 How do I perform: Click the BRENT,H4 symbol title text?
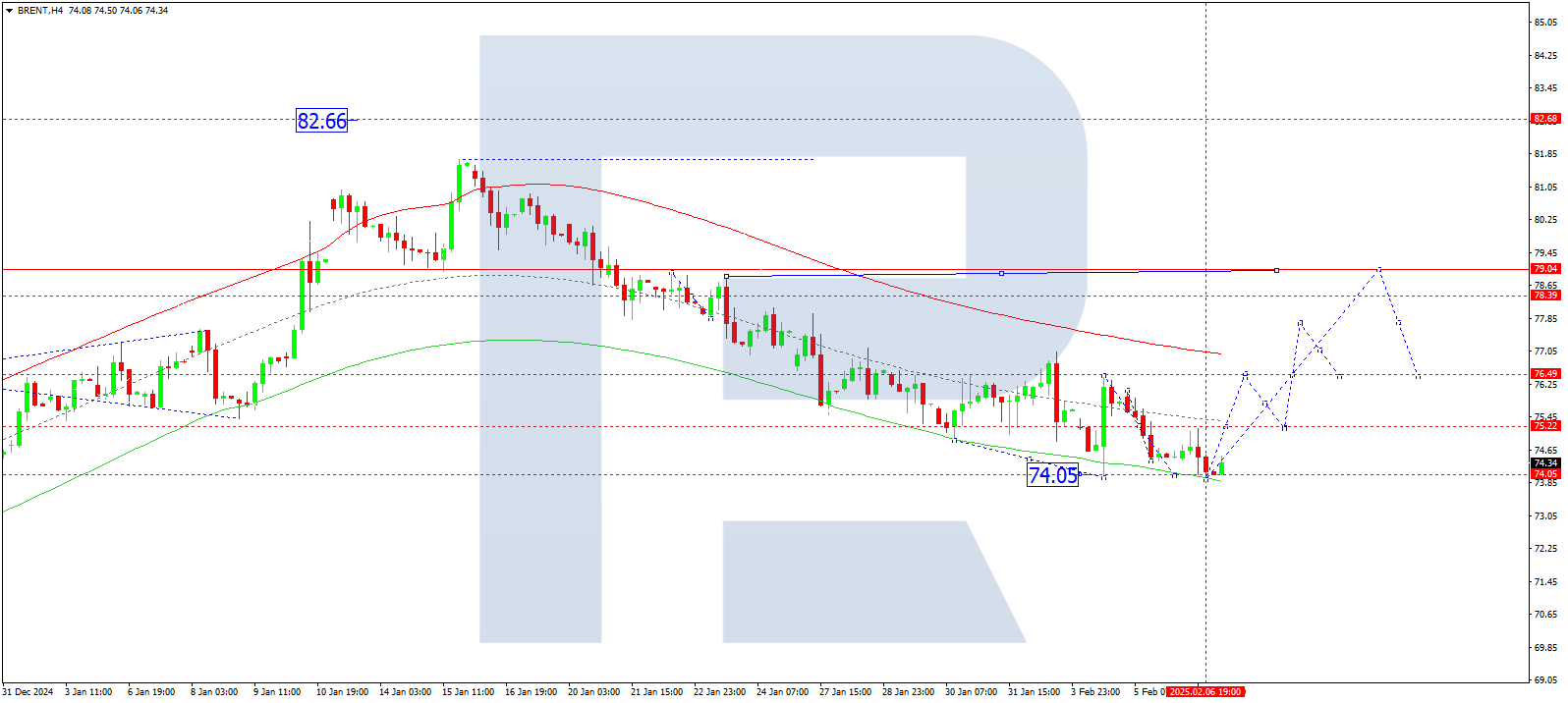coord(40,11)
